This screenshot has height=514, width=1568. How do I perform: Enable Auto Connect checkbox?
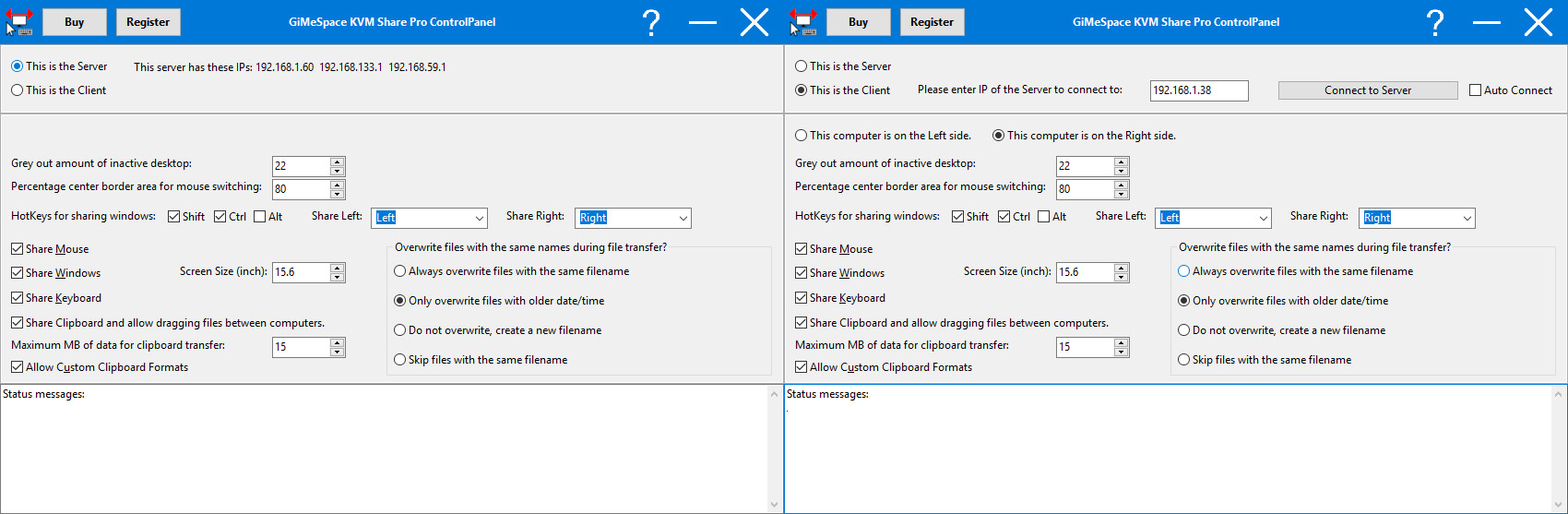[x=1476, y=90]
